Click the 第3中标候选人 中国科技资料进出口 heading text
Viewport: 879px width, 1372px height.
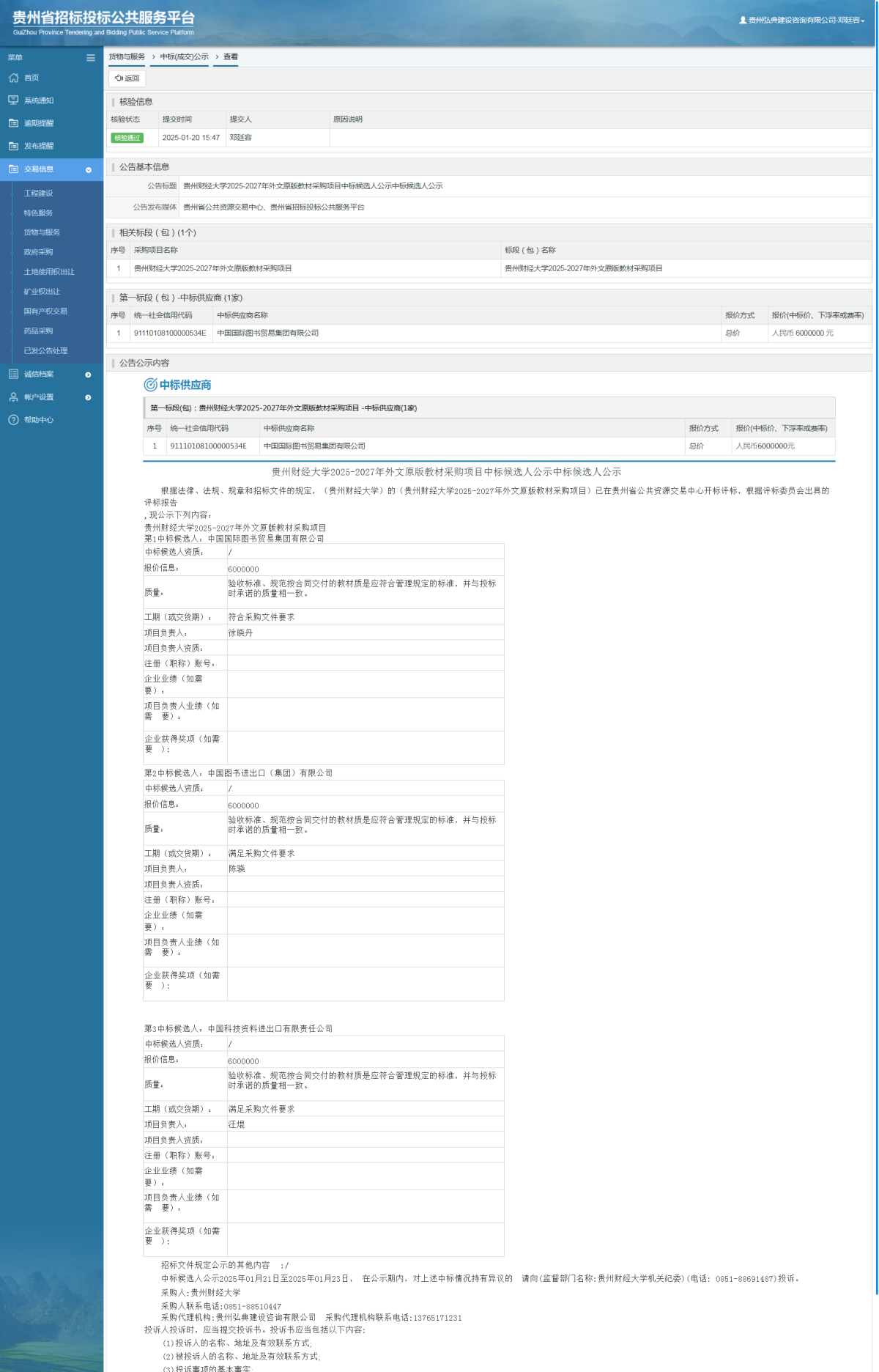pyautogui.click(x=238, y=1029)
